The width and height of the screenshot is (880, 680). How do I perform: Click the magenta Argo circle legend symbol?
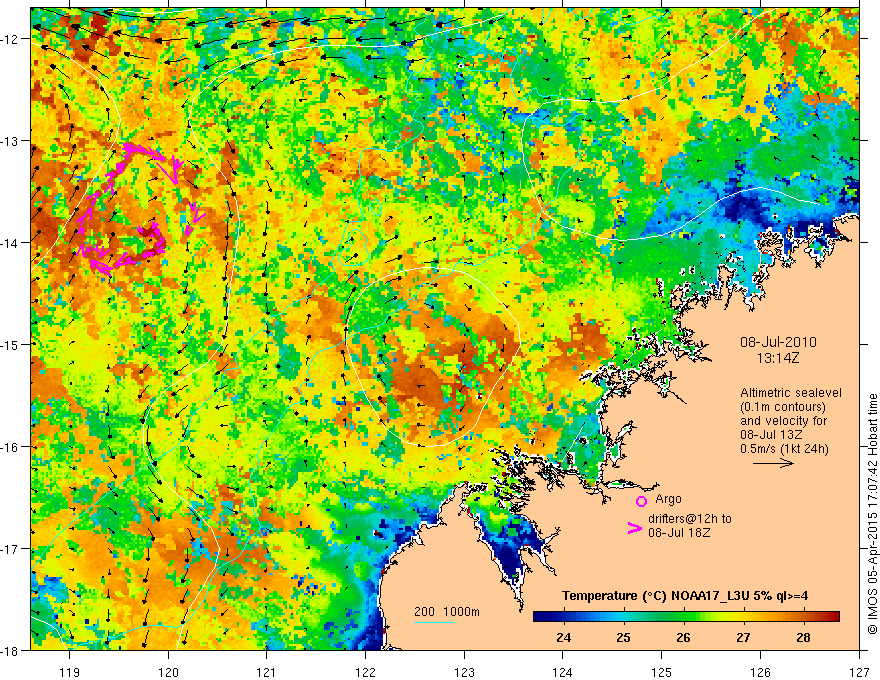641,501
